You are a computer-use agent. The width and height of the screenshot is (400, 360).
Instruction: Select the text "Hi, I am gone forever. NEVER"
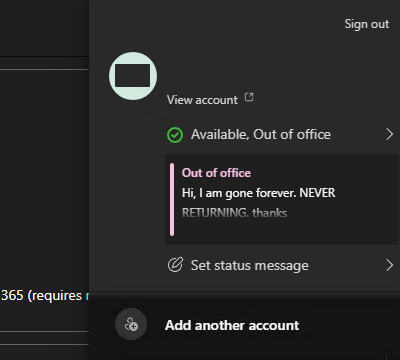click(258, 193)
